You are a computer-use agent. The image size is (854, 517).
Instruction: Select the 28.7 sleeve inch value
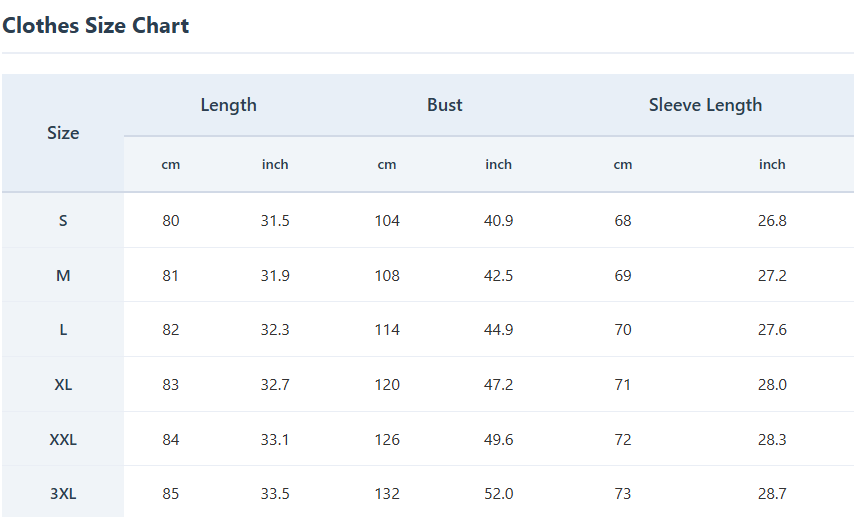pos(772,494)
